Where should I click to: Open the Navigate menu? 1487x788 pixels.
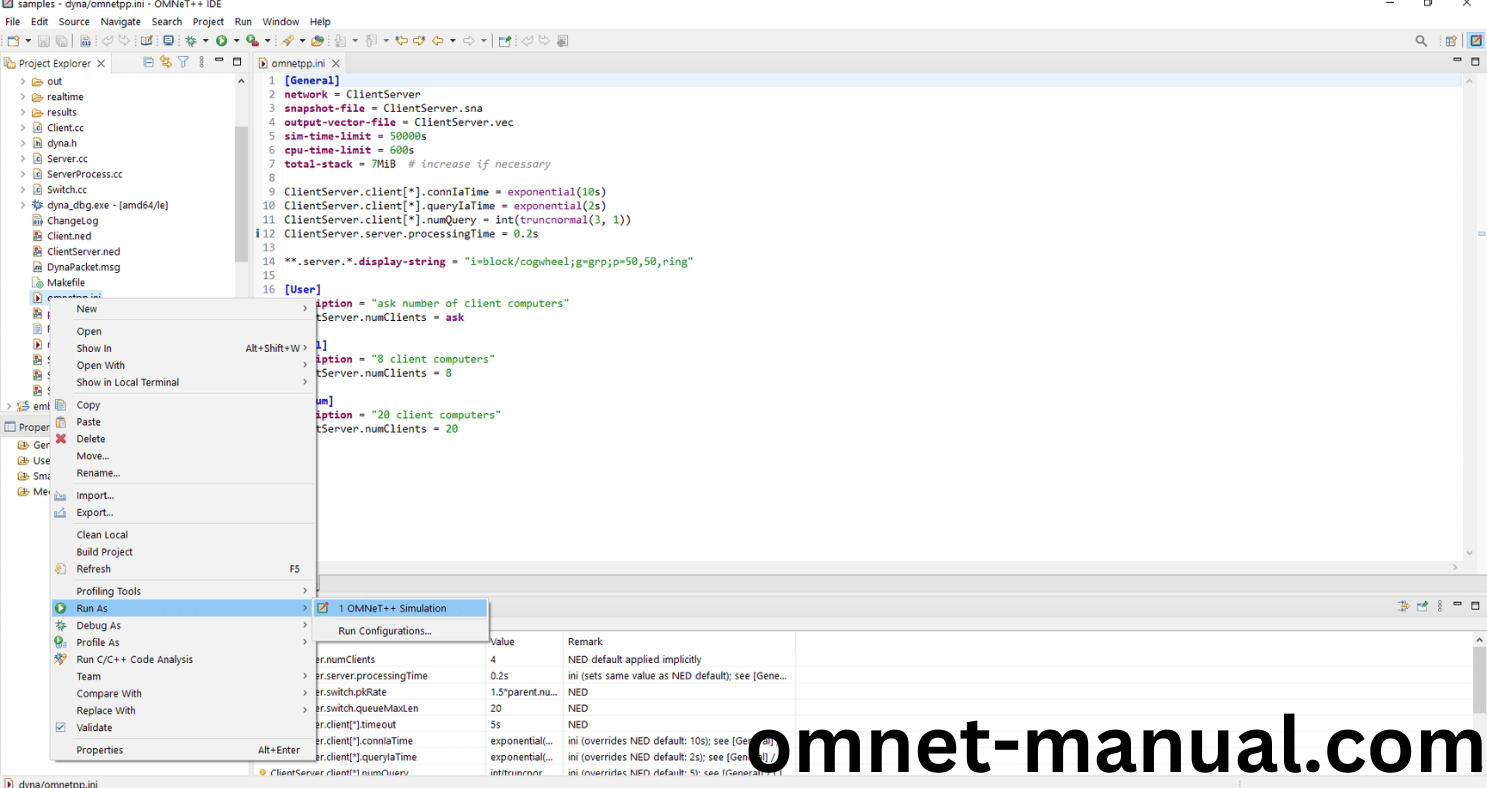120,21
